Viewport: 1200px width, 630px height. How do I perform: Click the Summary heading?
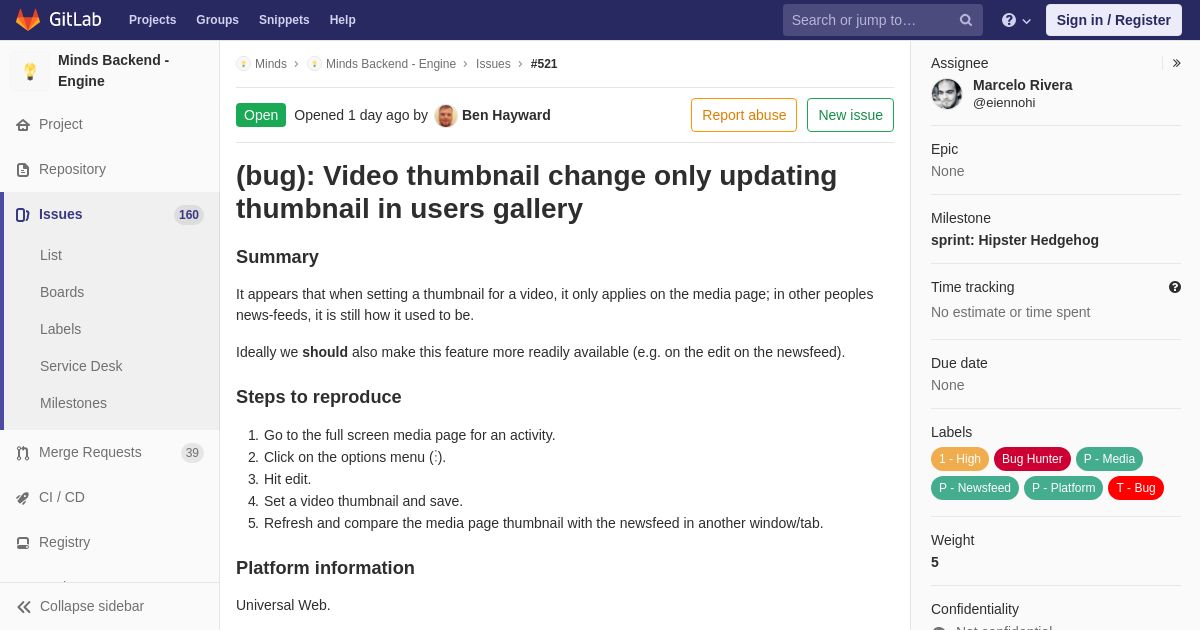pos(277,257)
